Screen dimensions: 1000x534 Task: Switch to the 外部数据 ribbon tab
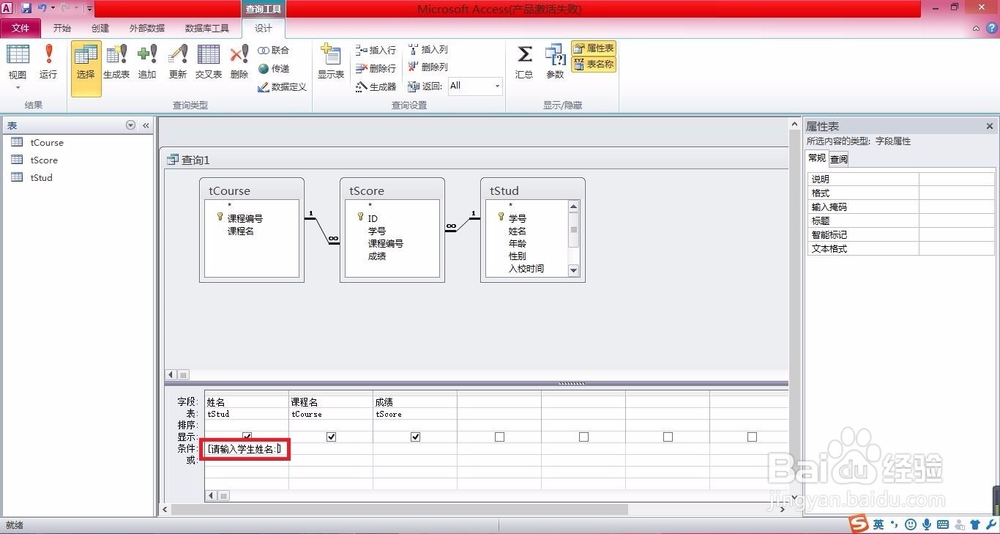147,28
